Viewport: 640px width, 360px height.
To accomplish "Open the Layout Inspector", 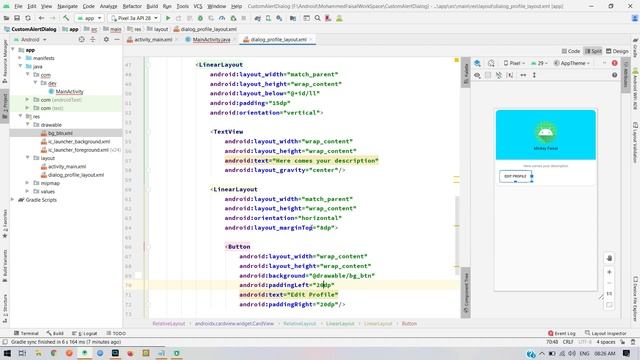I will click(605, 333).
